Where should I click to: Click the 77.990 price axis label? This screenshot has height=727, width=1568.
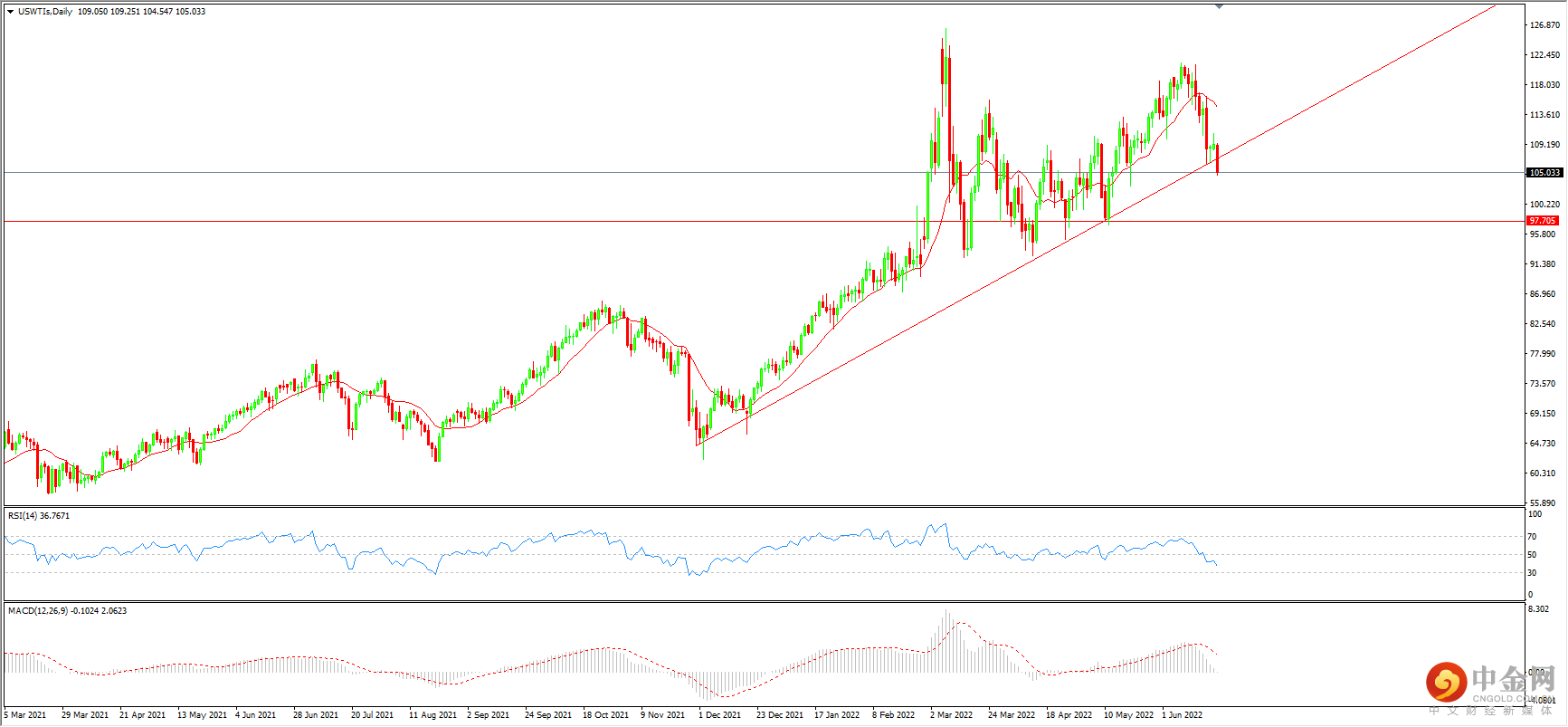(x=1543, y=354)
